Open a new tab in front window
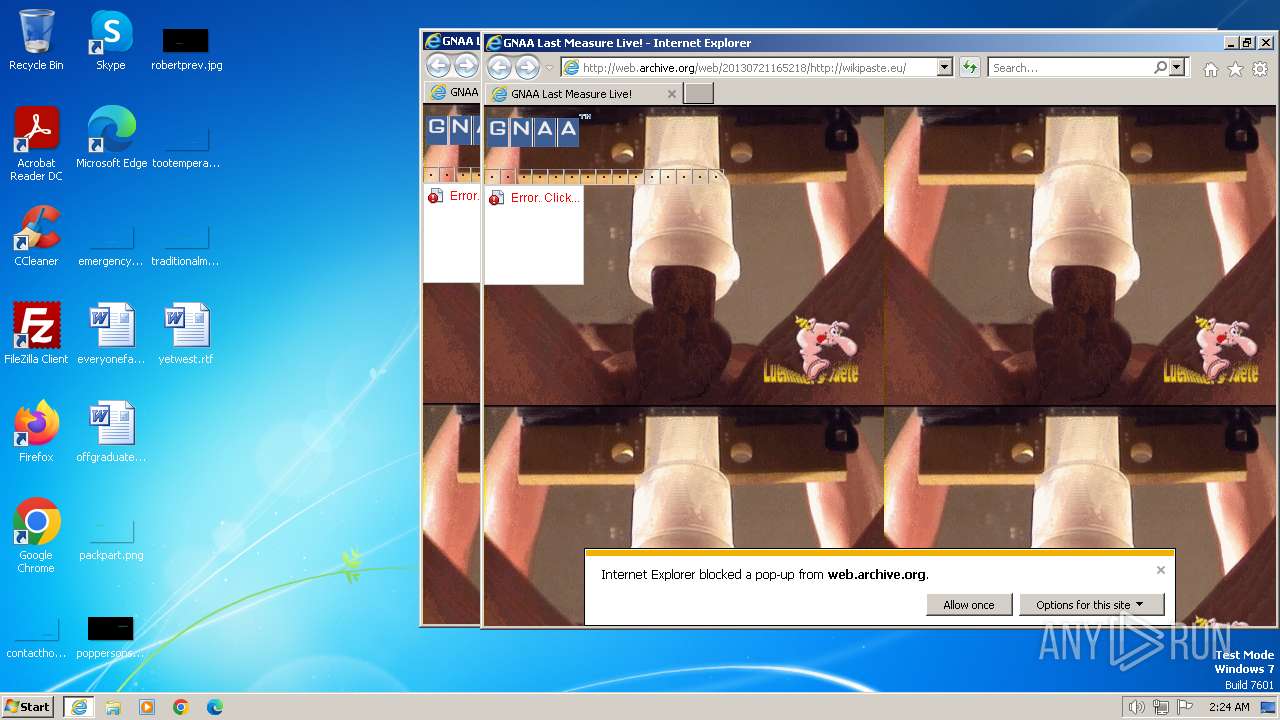The width and height of the screenshot is (1280, 720). [x=699, y=94]
